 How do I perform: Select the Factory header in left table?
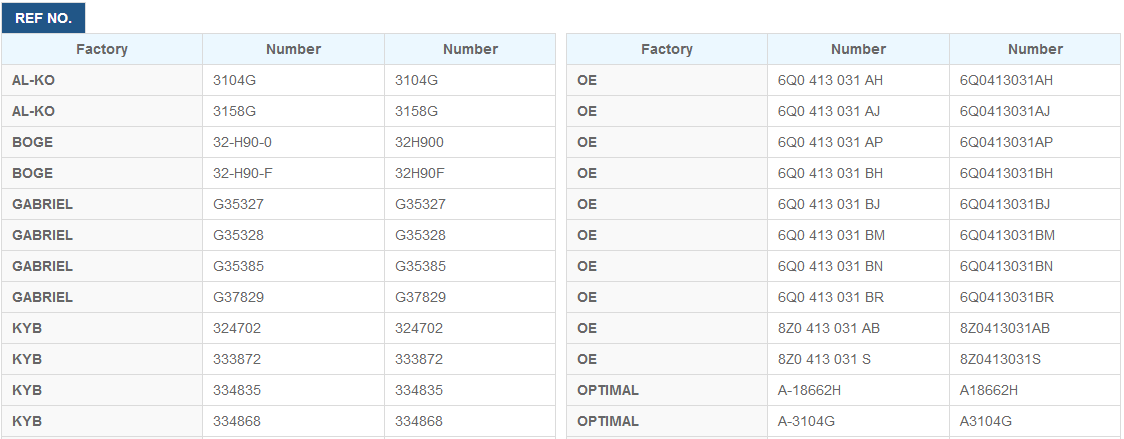(x=102, y=49)
